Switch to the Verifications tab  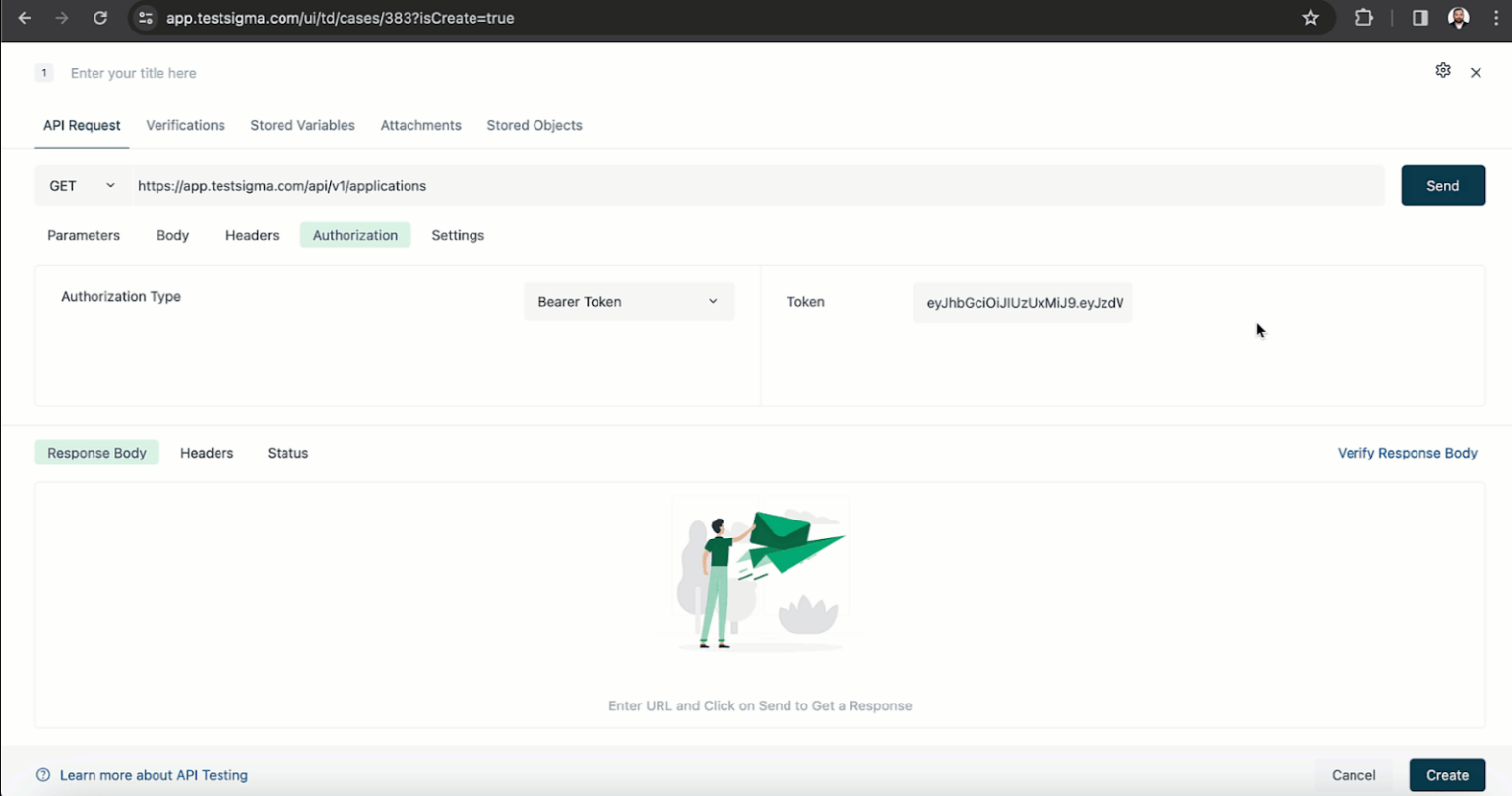(x=185, y=125)
